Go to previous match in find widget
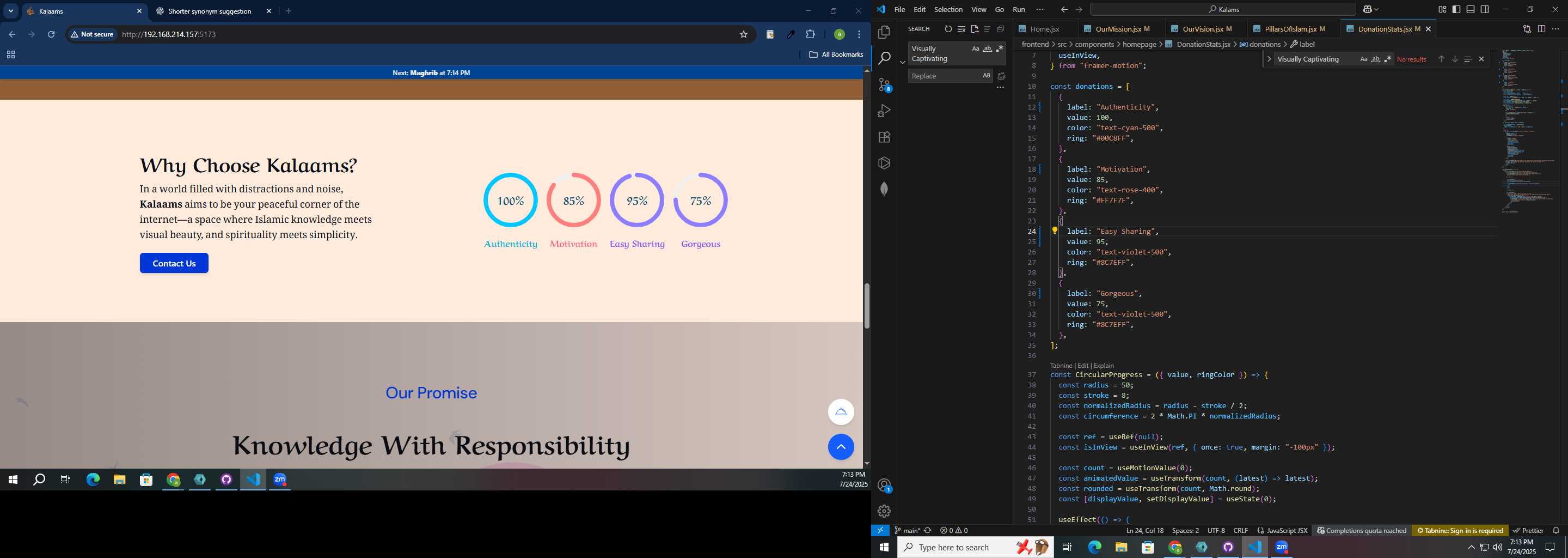 [1441, 59]
